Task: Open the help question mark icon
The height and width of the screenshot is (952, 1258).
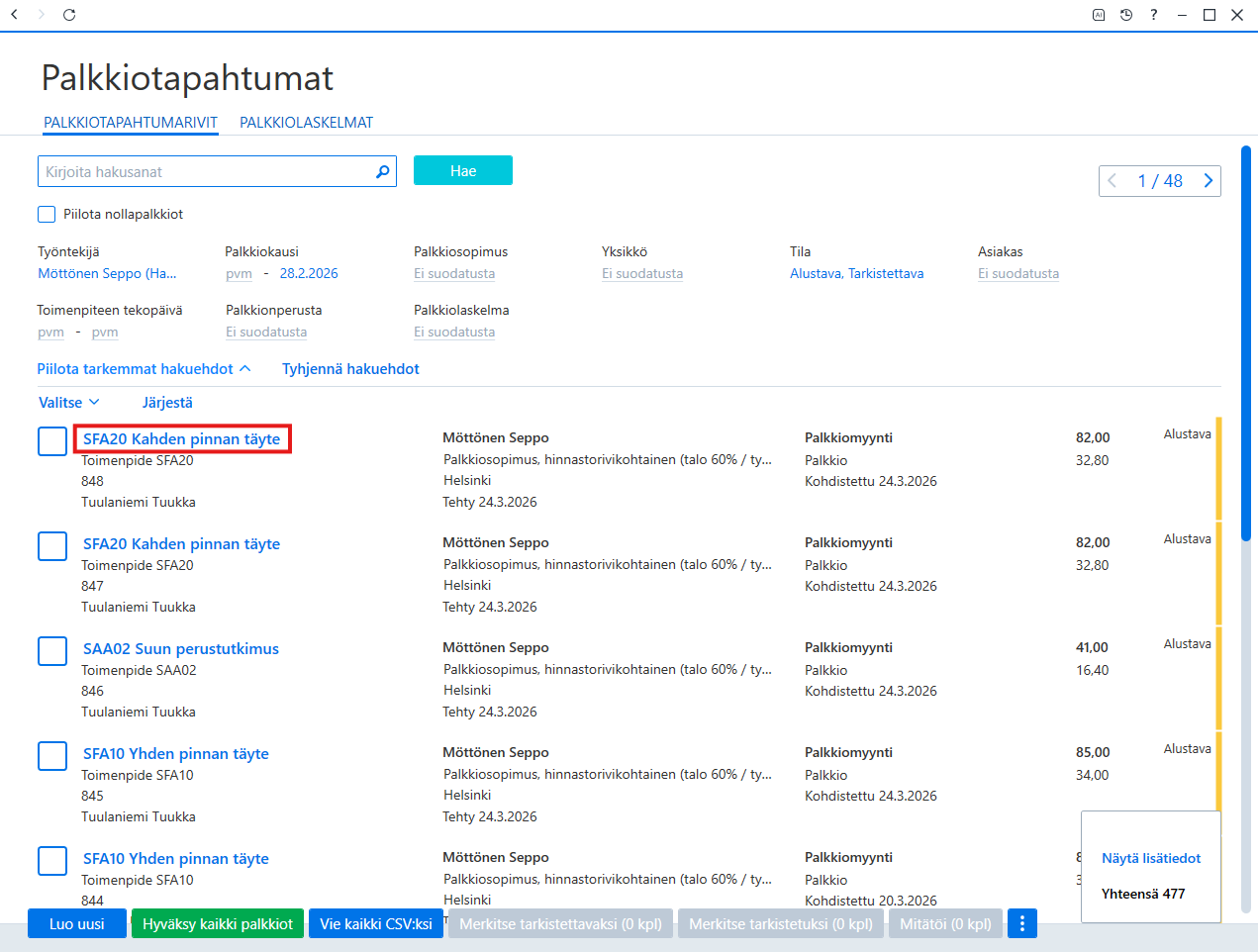Action: pyautogui.click(x=1154, y=15)
